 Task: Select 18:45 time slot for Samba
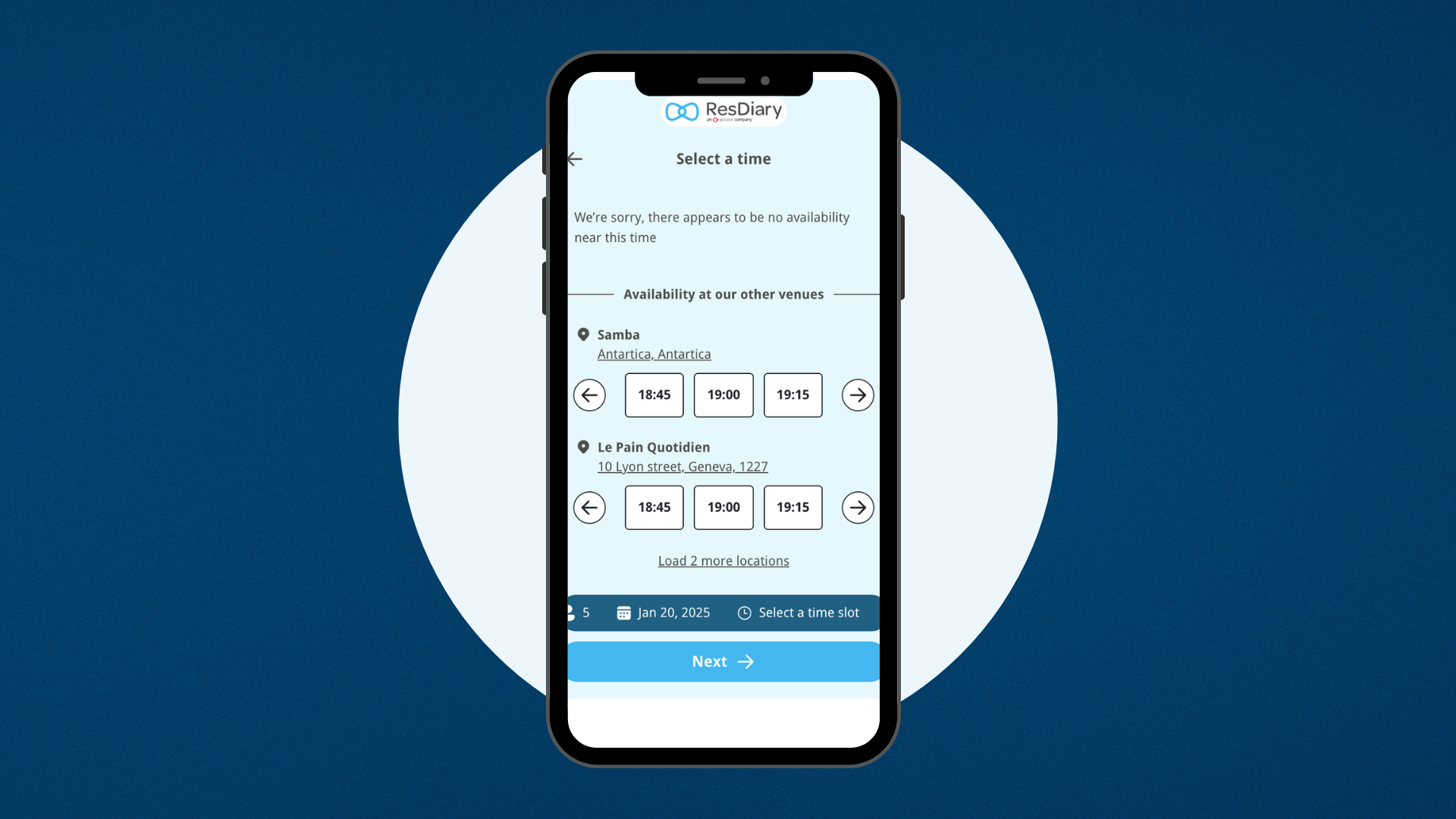654,394
